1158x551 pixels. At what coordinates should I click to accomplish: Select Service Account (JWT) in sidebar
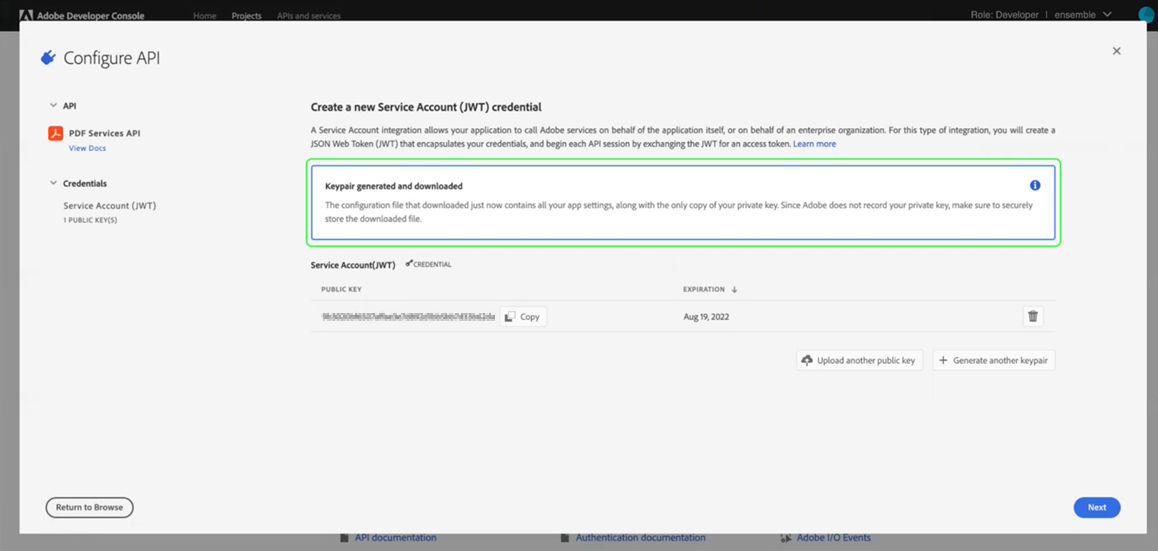coord(110,206)
